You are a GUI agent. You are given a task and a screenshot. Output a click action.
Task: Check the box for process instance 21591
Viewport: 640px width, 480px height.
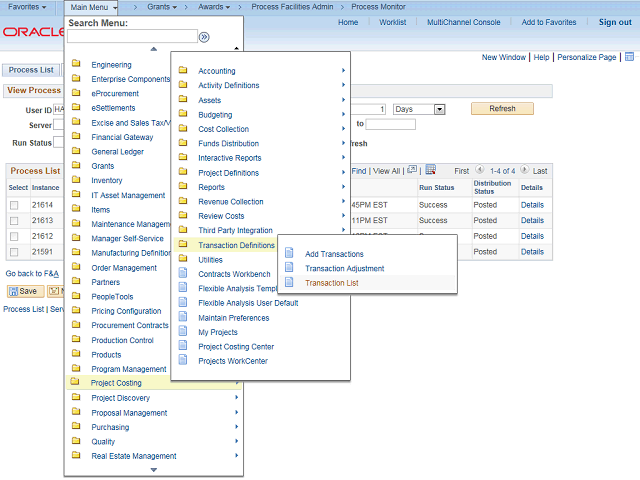[14, 252]
